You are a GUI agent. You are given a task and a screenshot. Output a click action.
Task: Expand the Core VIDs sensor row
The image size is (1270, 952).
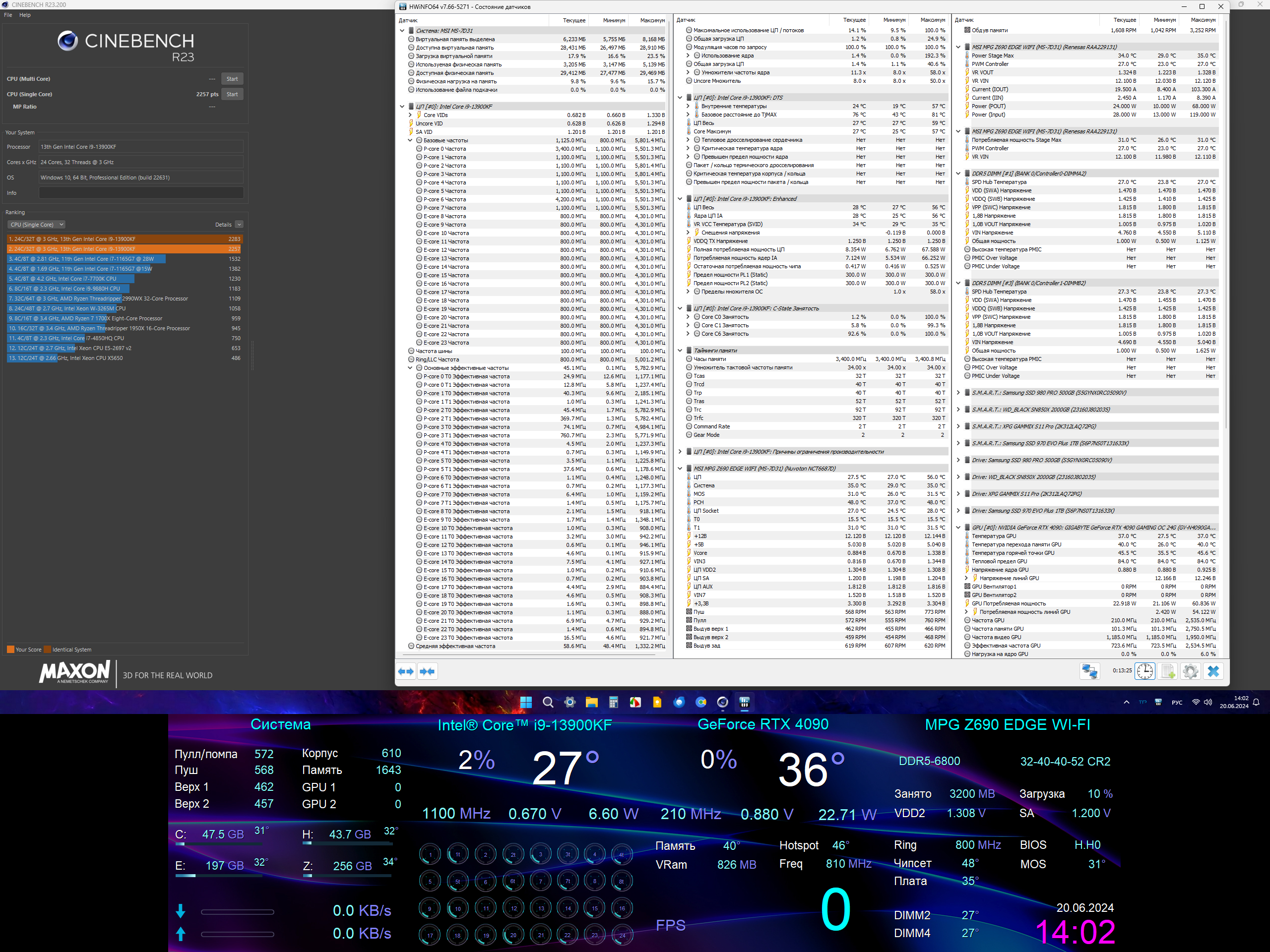[x=410, y=116]
